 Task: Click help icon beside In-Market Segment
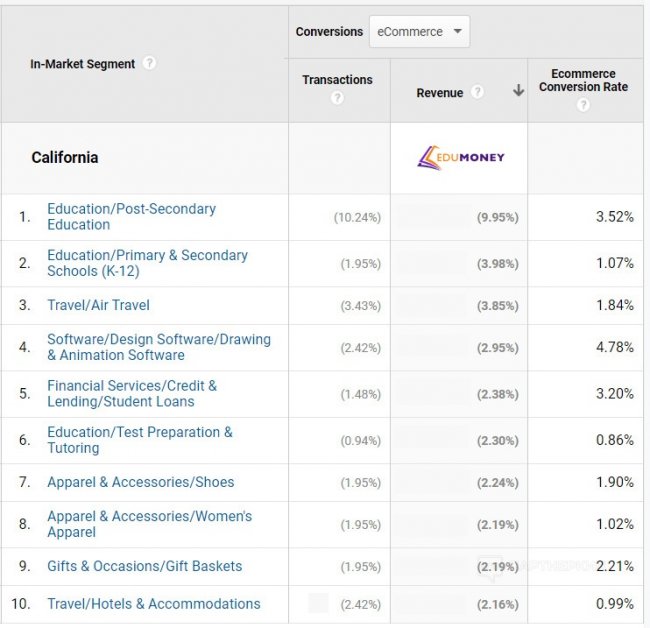(x=149, y=63)
